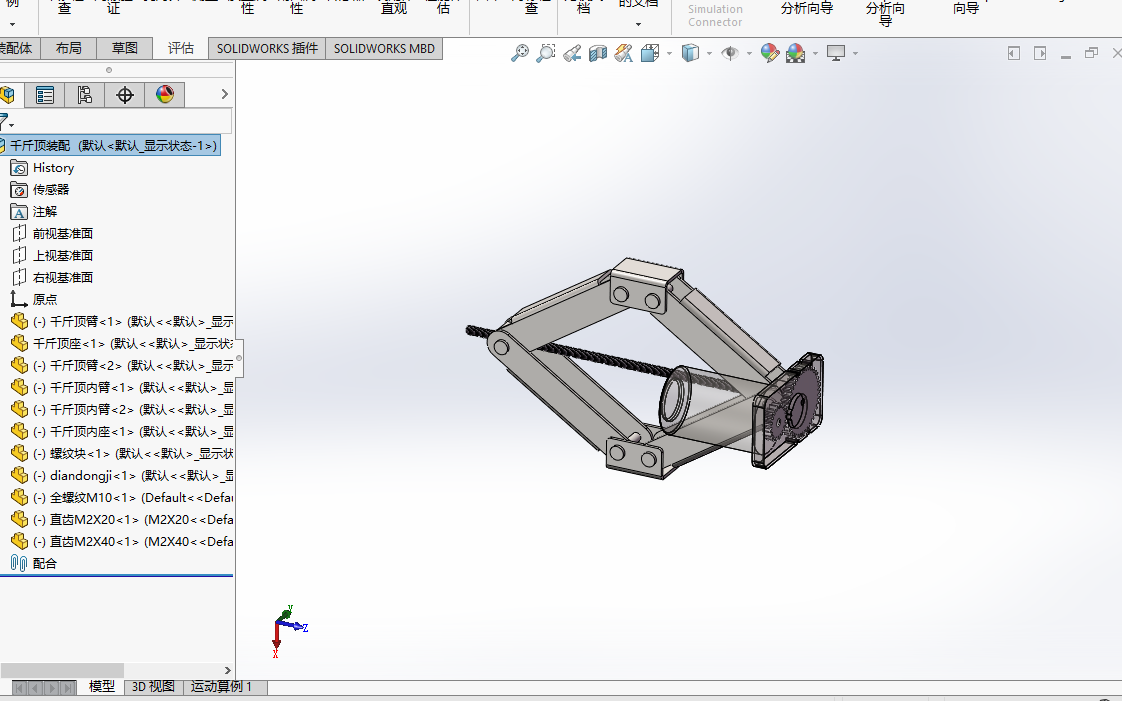Click the Hide/Show Items eye icon
The width and height of the screenshot is (1122, 701).
tap(730, 53)
